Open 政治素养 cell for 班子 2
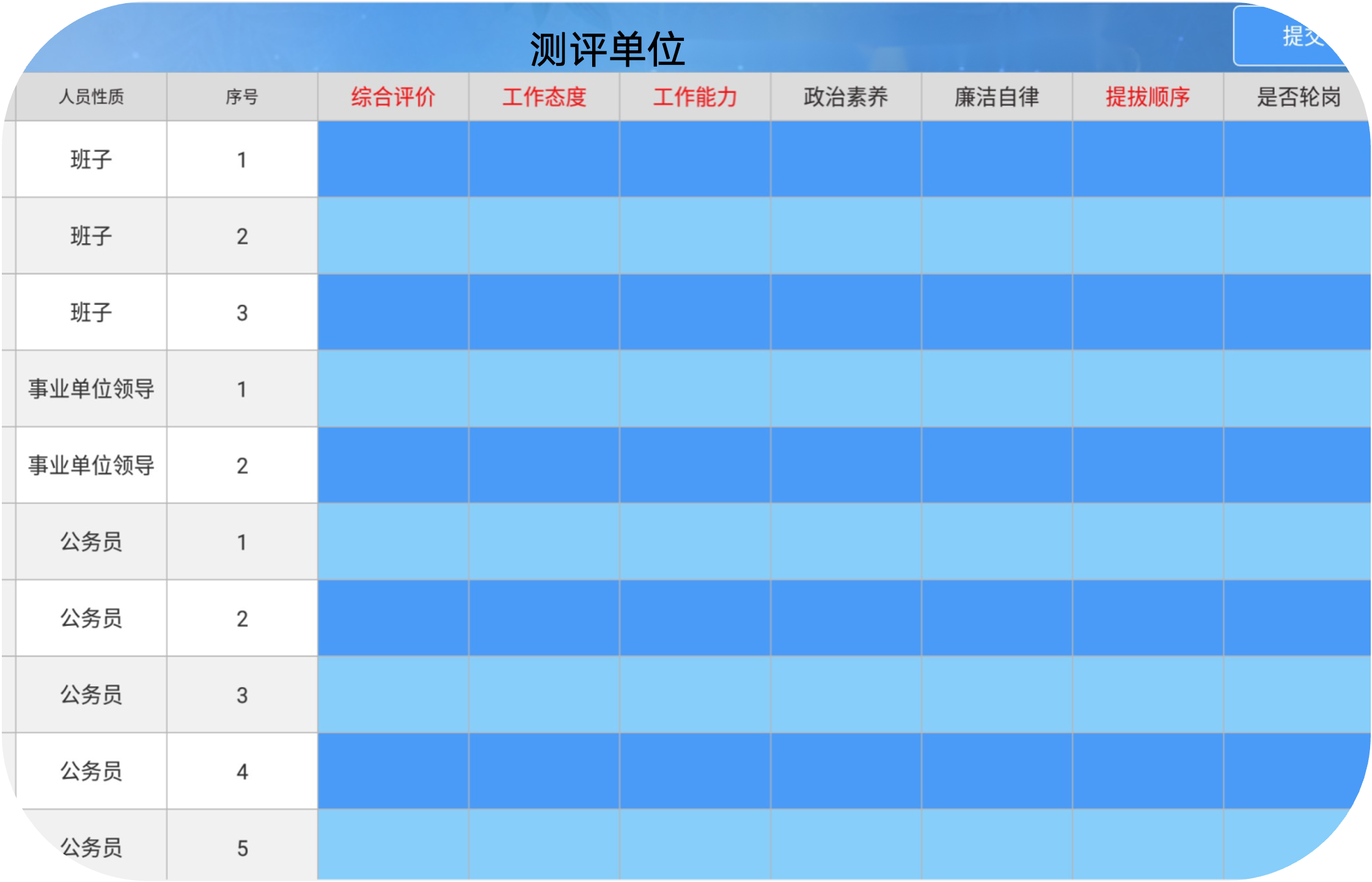1372x882 pixels. point(846,235)
